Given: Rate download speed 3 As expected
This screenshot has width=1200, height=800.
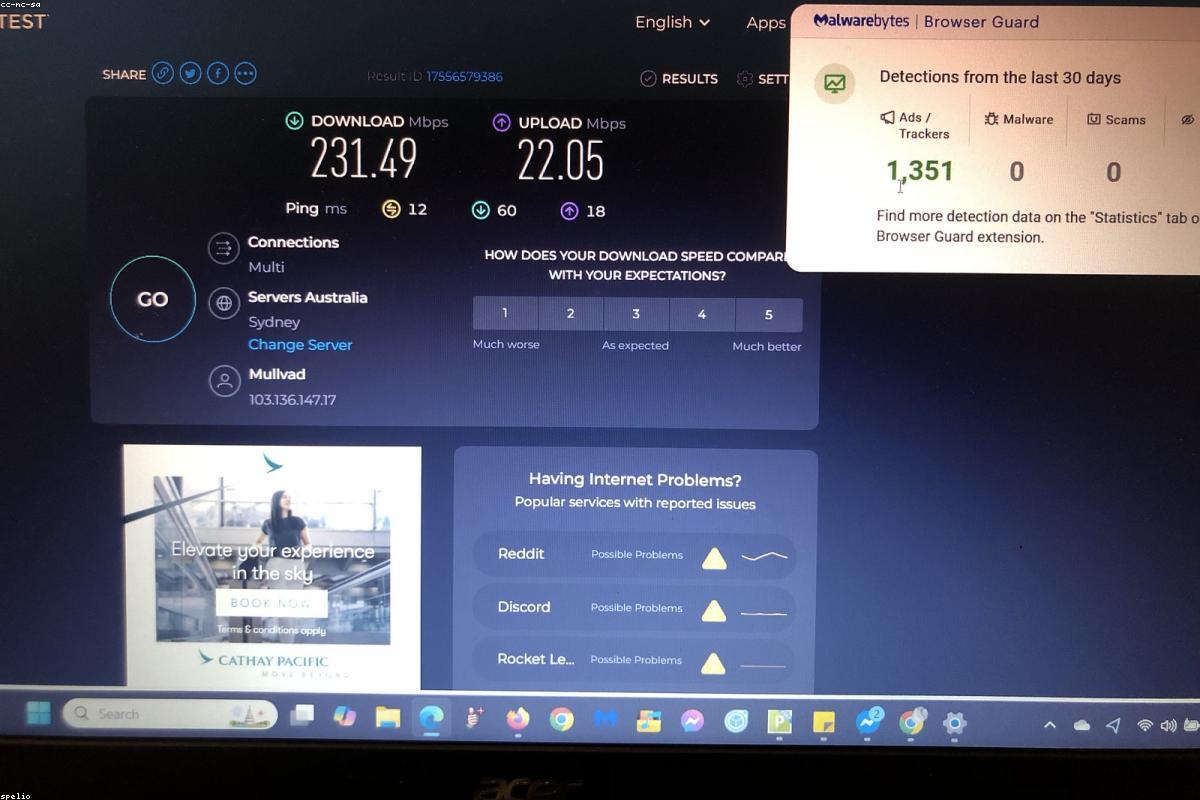Looking at the screenshot, I should (636, 314).
